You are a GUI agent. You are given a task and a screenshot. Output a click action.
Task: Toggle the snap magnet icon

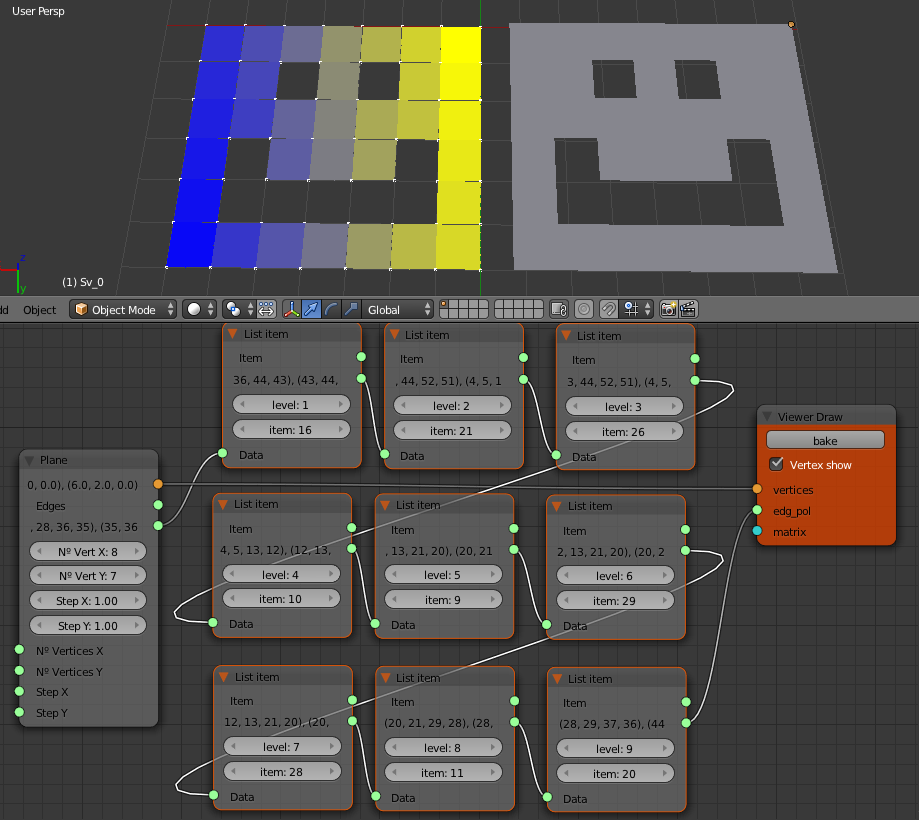609,309
